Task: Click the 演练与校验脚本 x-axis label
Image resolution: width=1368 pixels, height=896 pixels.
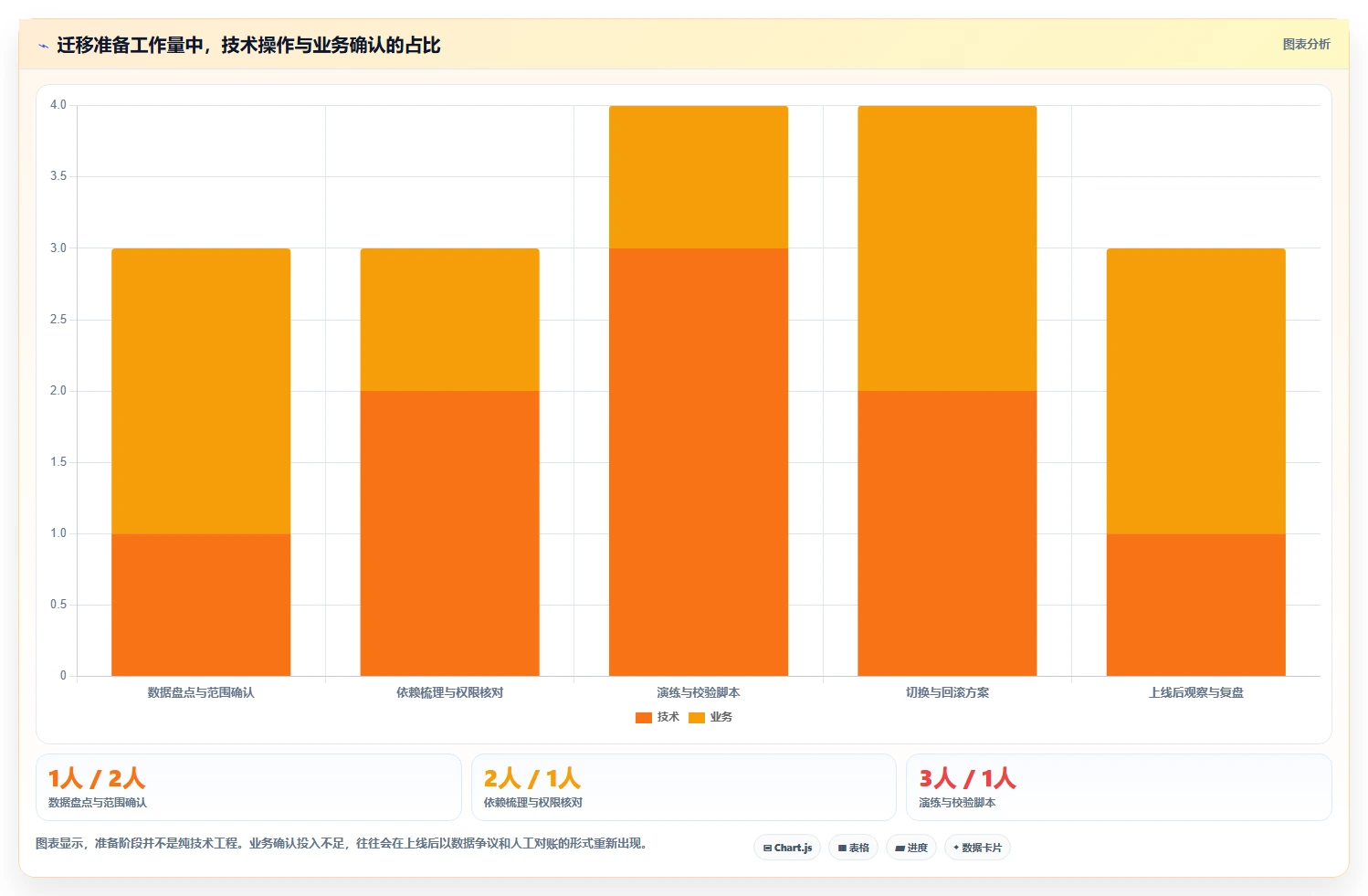Action: point(699,692)
